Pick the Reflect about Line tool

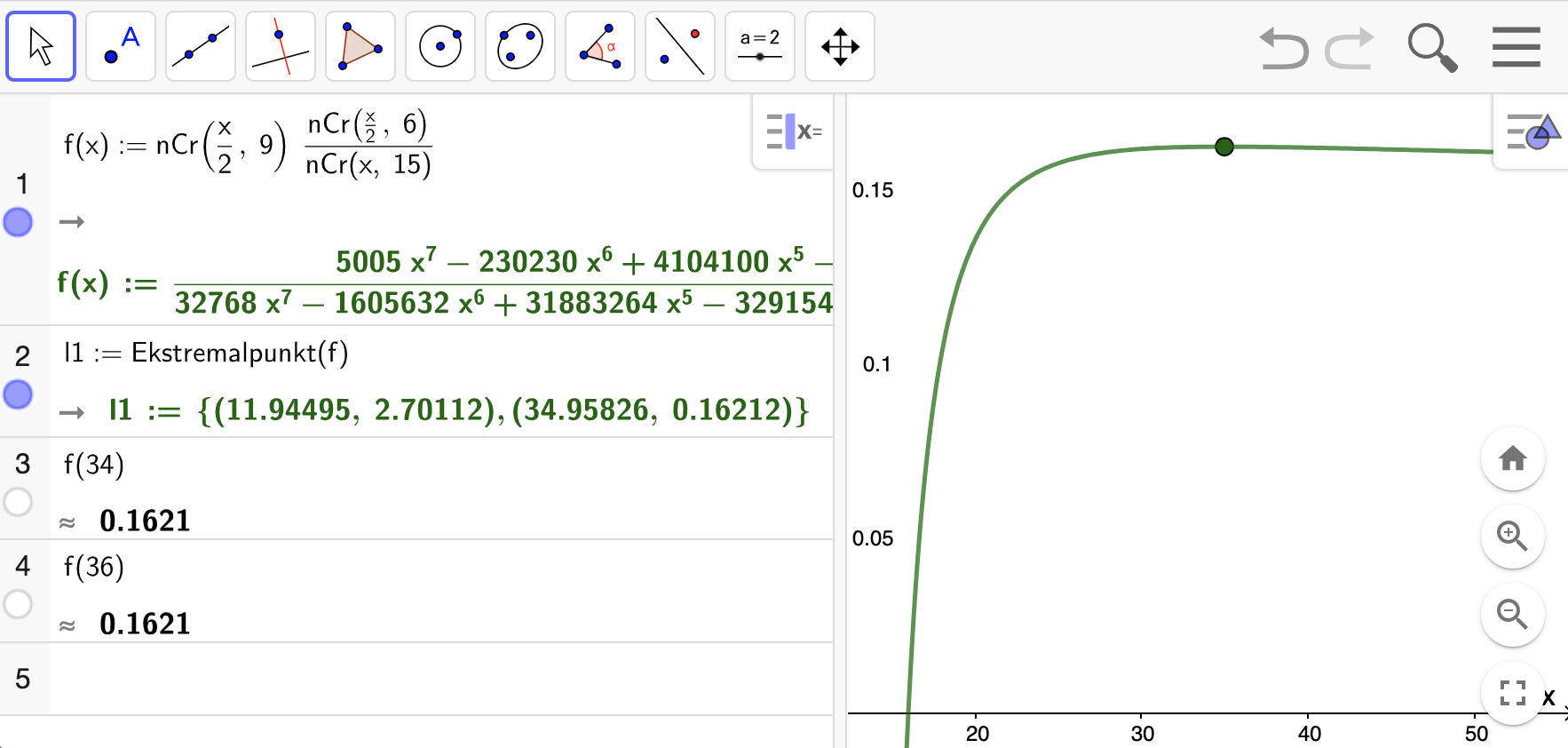[680, 46]
